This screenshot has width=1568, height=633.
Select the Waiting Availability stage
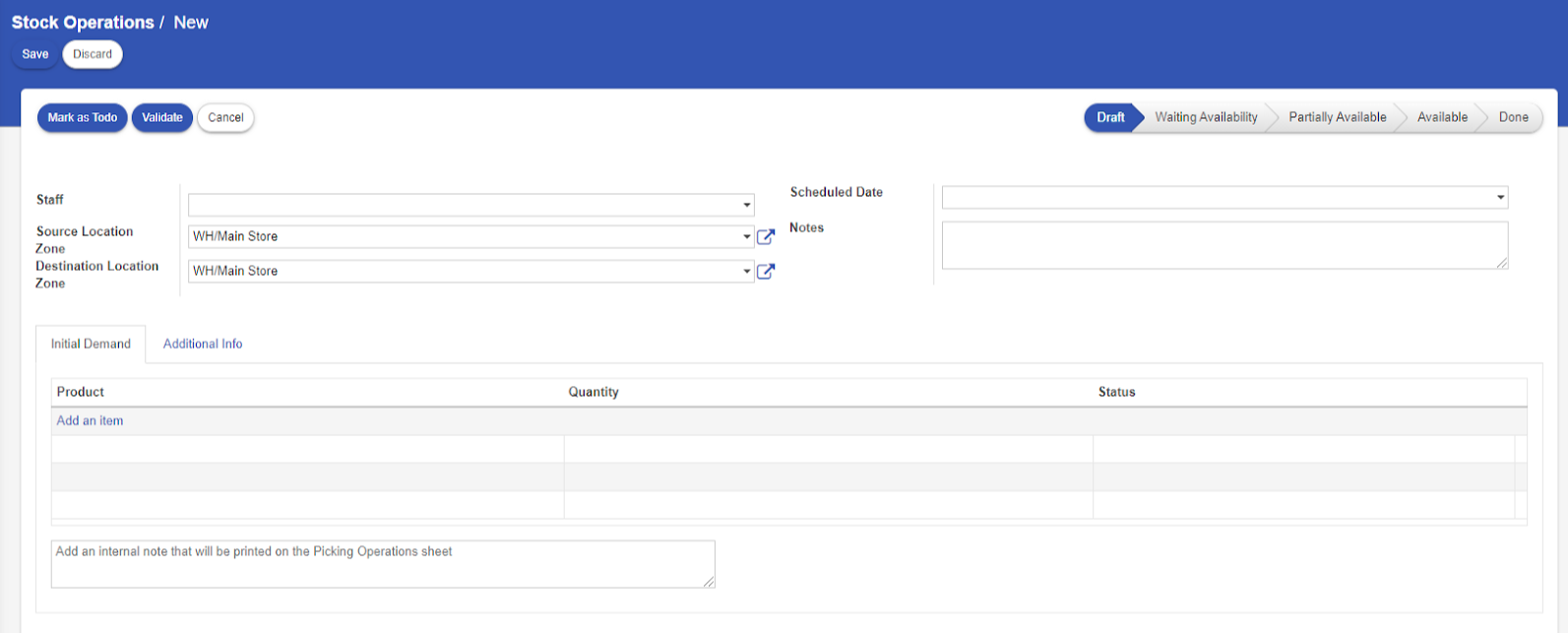[1206, 117]
